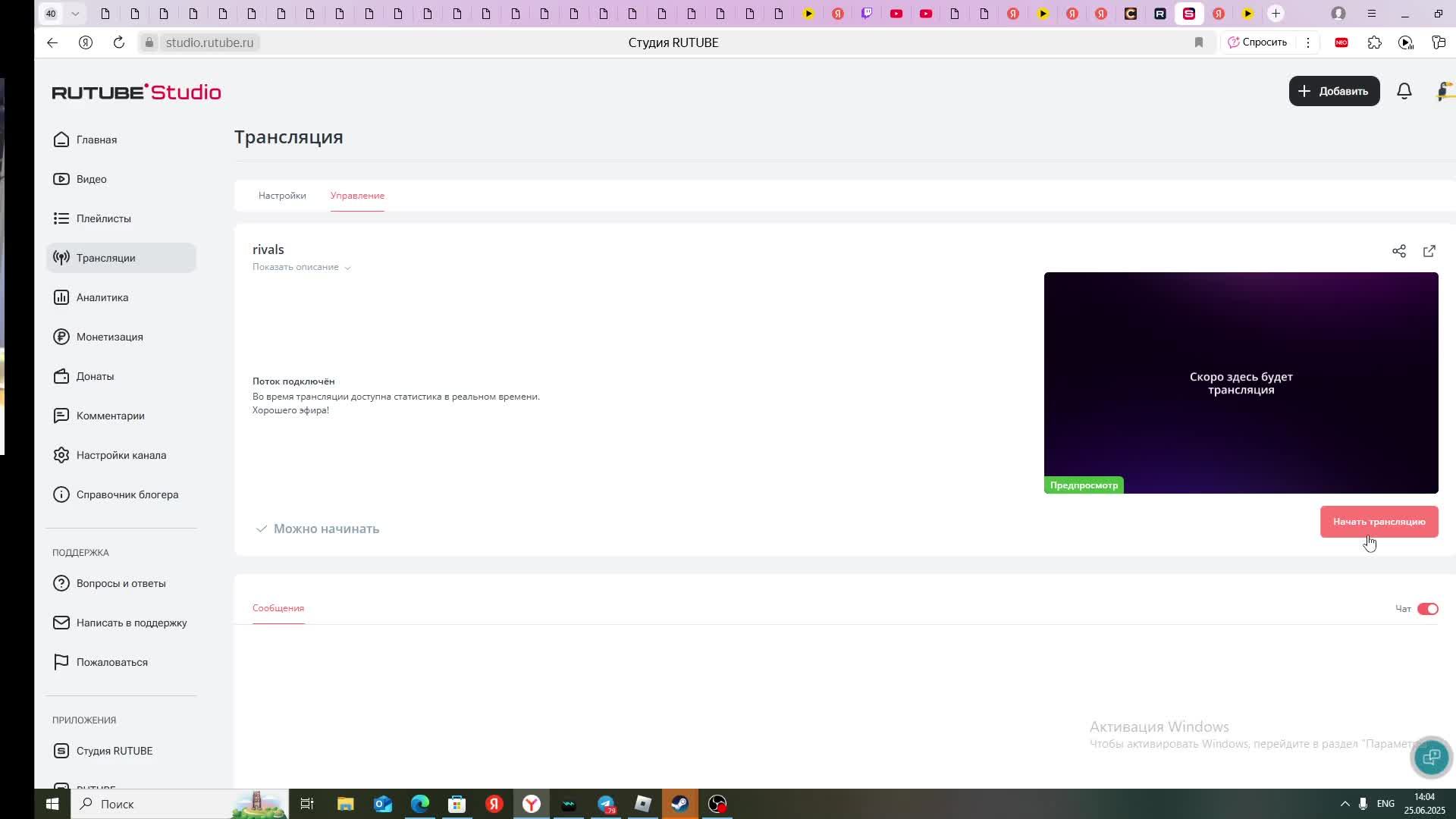This screenshot has height=819, width=1456.
Task: Switch to the Настройки tab
Action: coord(282,196)
